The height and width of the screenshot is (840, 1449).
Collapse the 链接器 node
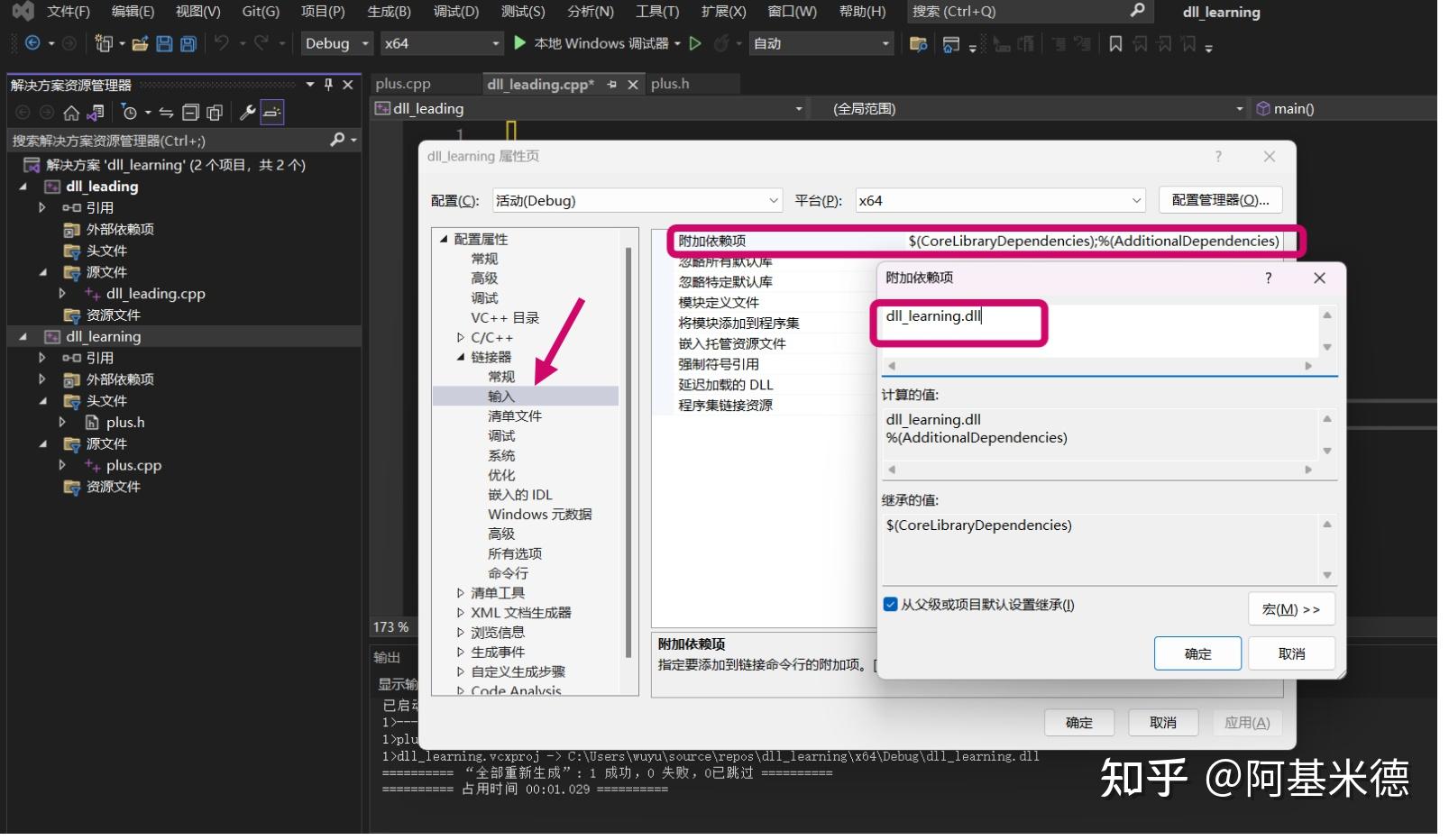[461, 357]
